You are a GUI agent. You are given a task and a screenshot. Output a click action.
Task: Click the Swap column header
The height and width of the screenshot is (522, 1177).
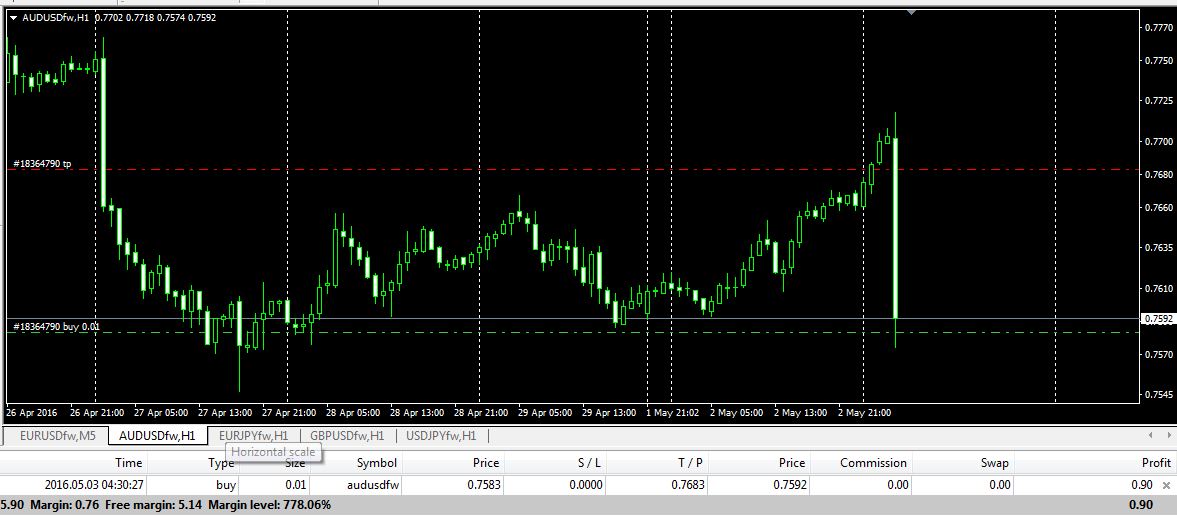[995, 463]
